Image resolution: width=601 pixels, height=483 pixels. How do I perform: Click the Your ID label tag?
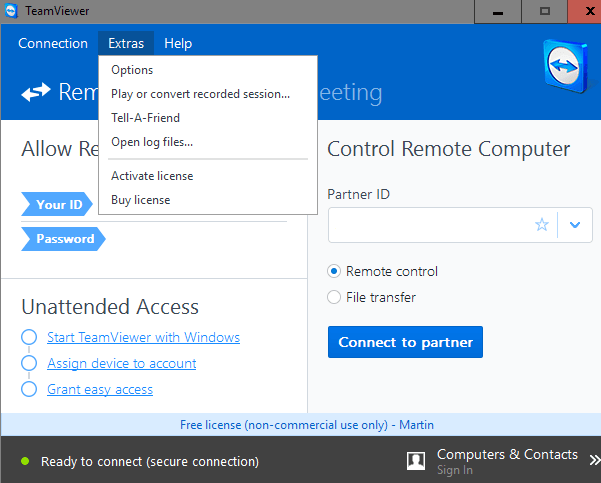(x=57, y=204)
